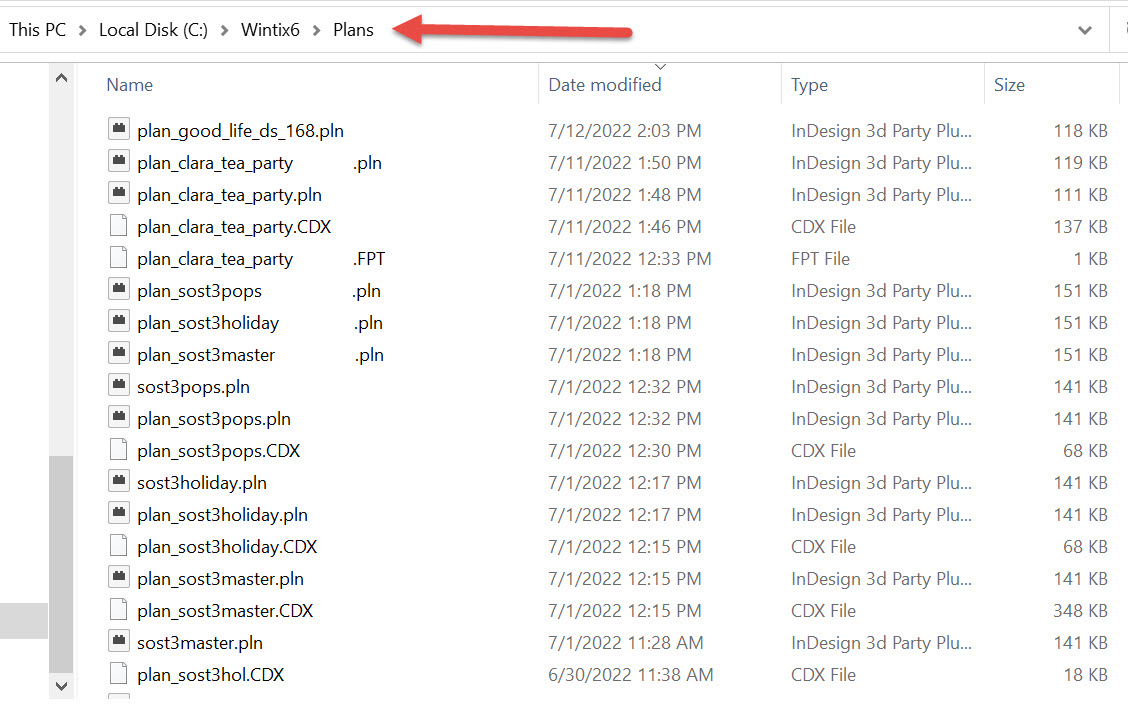The width and height of the screenshot is (1128, 713).
Task: Select file plan_sost3pops.CDX
Action: pyautogui.click(x=219, y=451)
